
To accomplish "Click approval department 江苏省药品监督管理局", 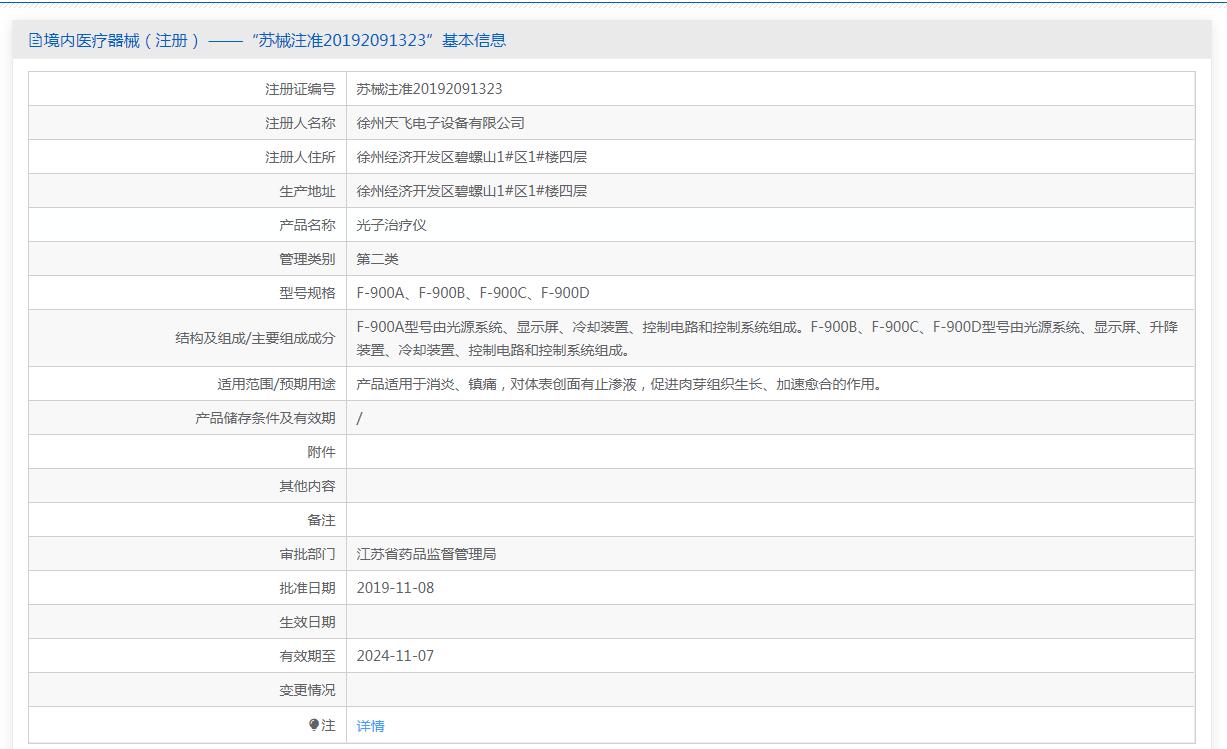I will 426,554.
